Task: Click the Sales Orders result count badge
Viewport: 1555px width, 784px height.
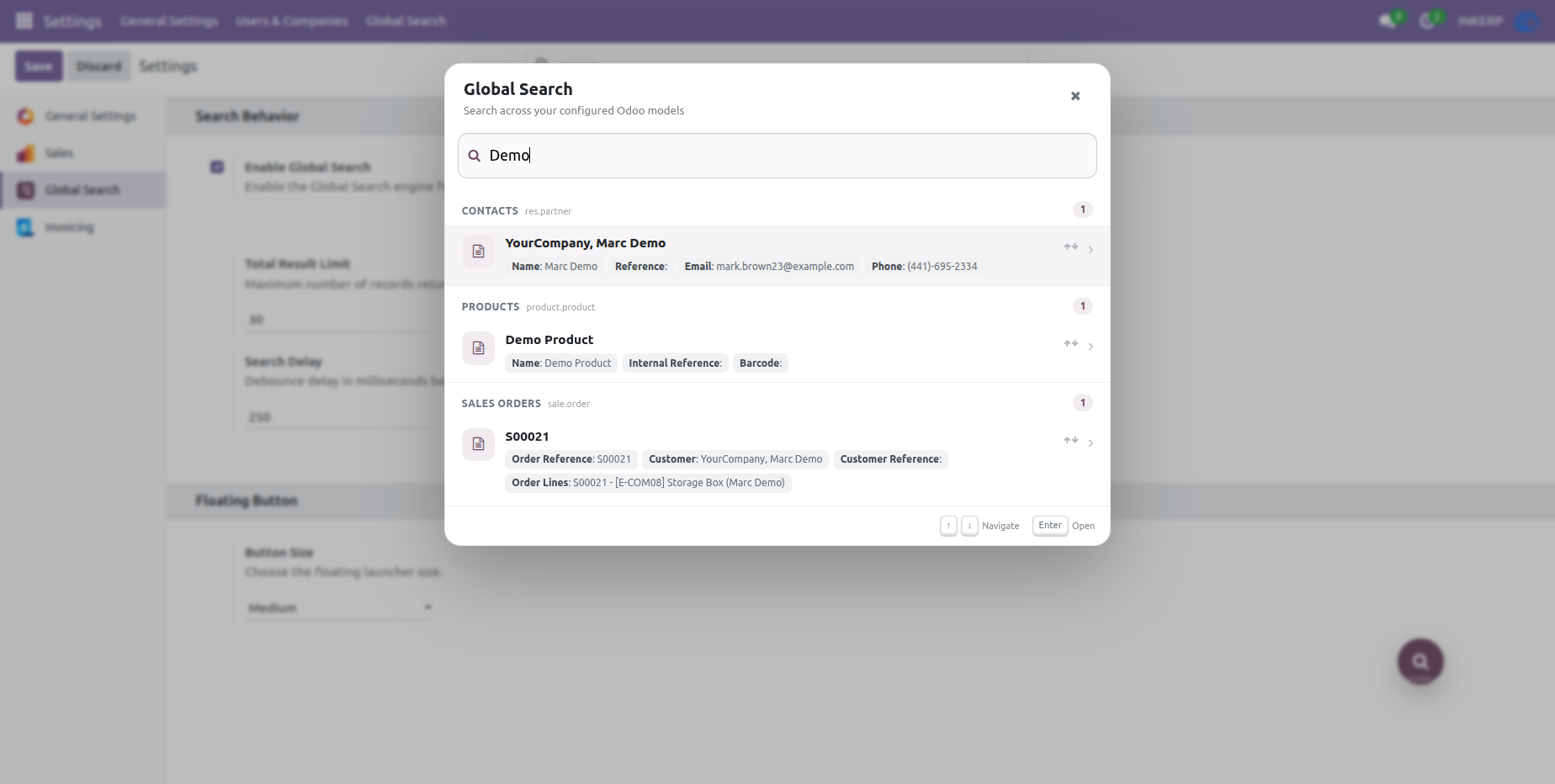Action: pyautogui.click(x=1083, y=403)
